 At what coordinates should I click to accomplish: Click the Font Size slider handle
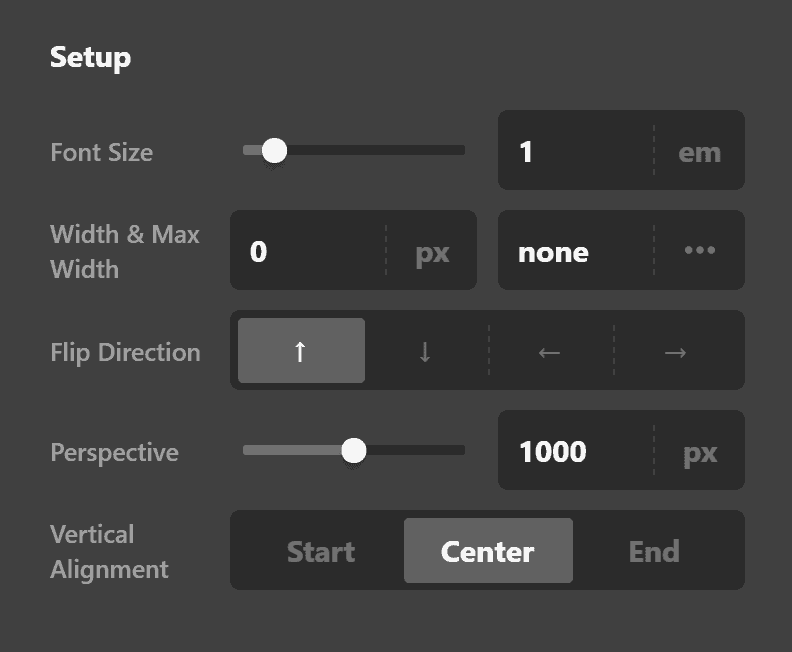tap(274, 150)
